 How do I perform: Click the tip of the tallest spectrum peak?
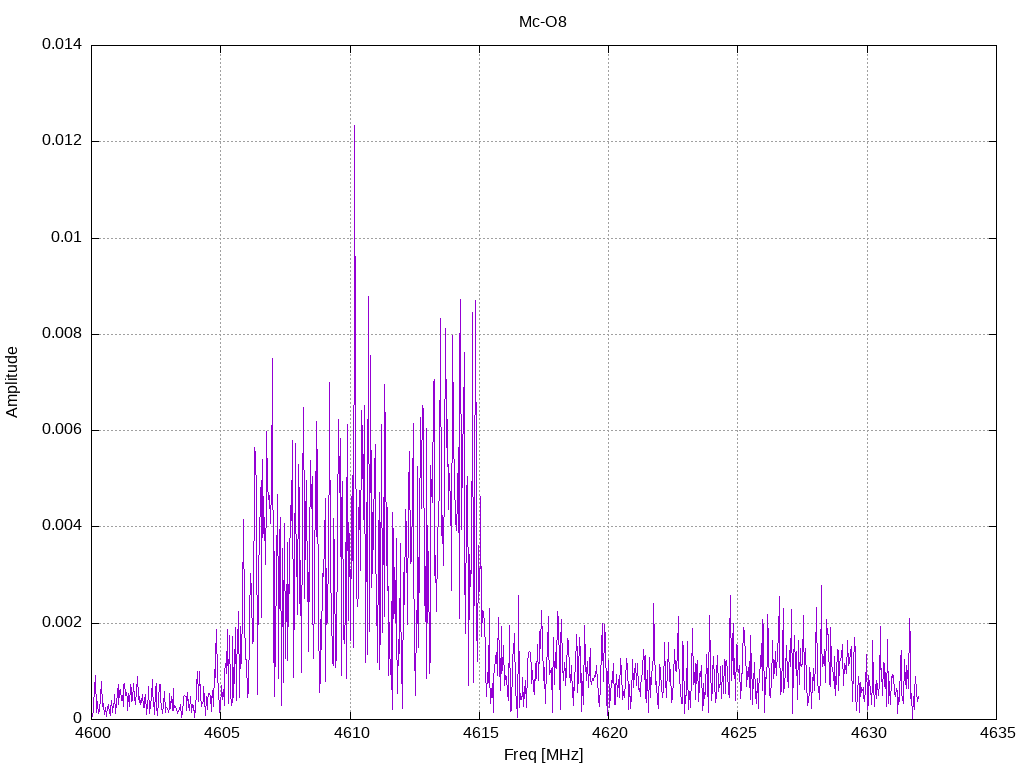tap(354, 126)
